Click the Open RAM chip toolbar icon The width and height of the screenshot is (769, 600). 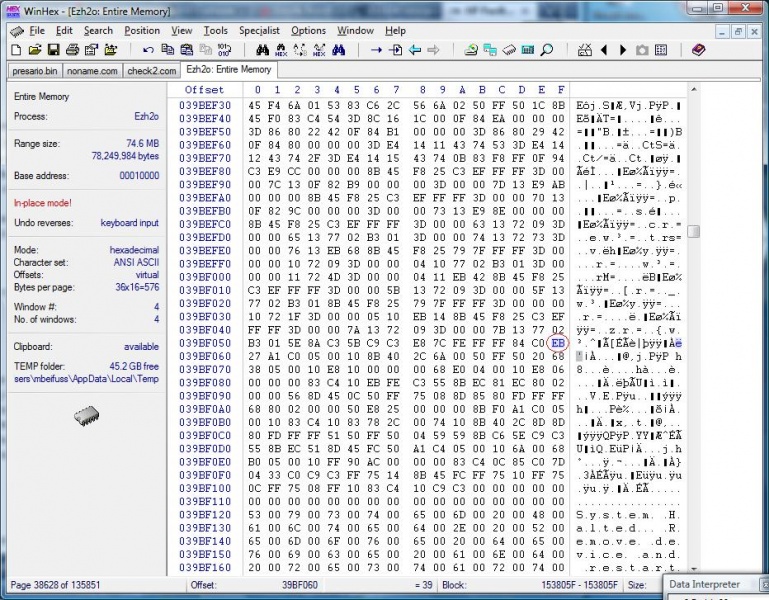tap(509, 50)
